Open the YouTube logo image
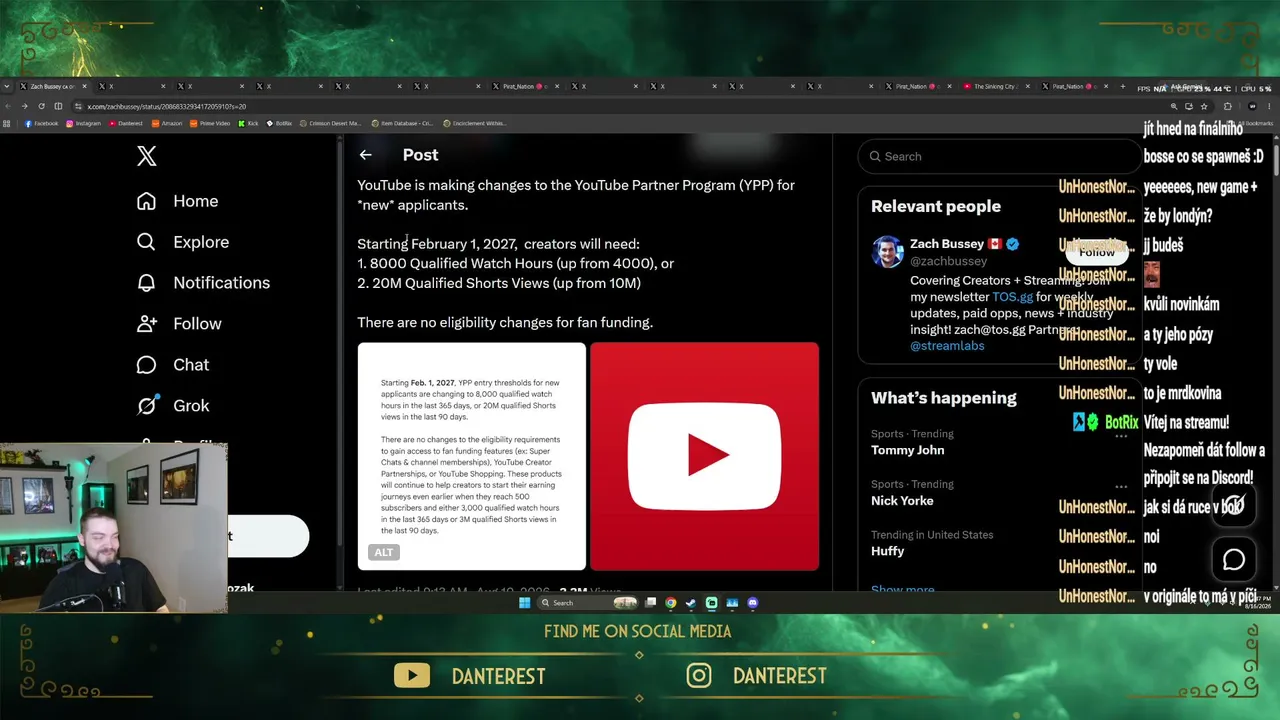 point(704,457)
